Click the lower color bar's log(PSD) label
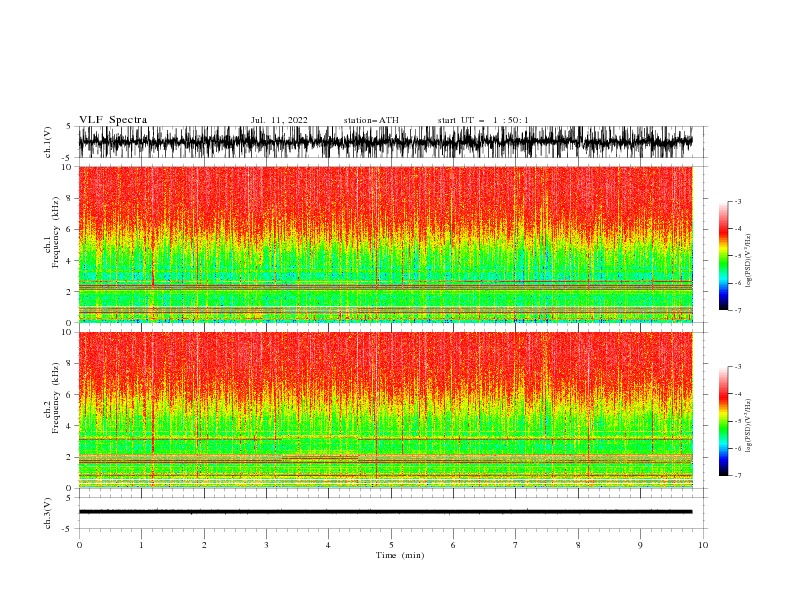Screen dimensions: 792x612 point(749,427)
